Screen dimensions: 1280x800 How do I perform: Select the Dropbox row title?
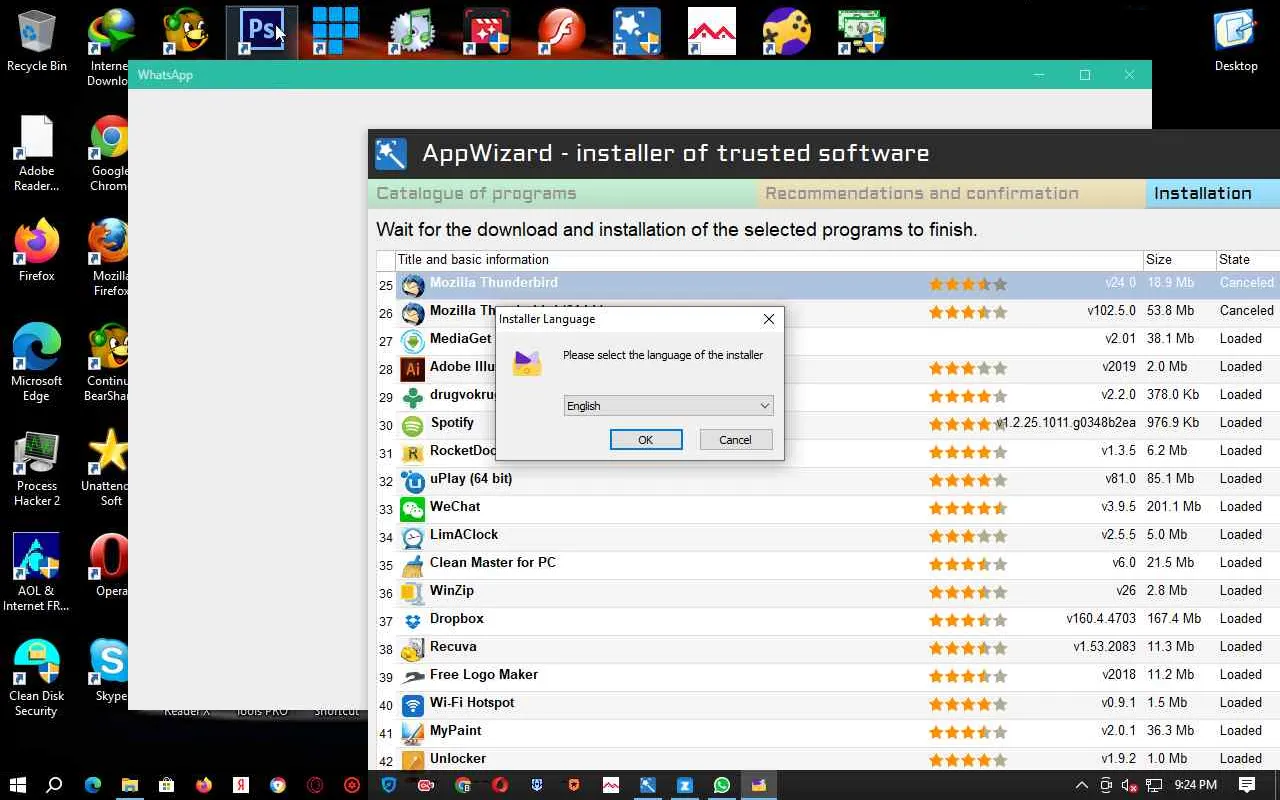(x=457, y=619)
